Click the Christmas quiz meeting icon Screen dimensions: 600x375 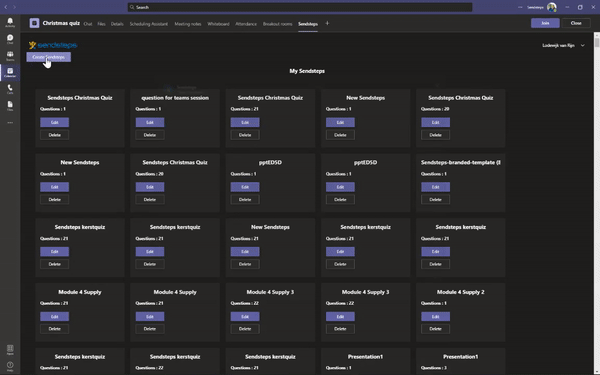pos(34,23)
